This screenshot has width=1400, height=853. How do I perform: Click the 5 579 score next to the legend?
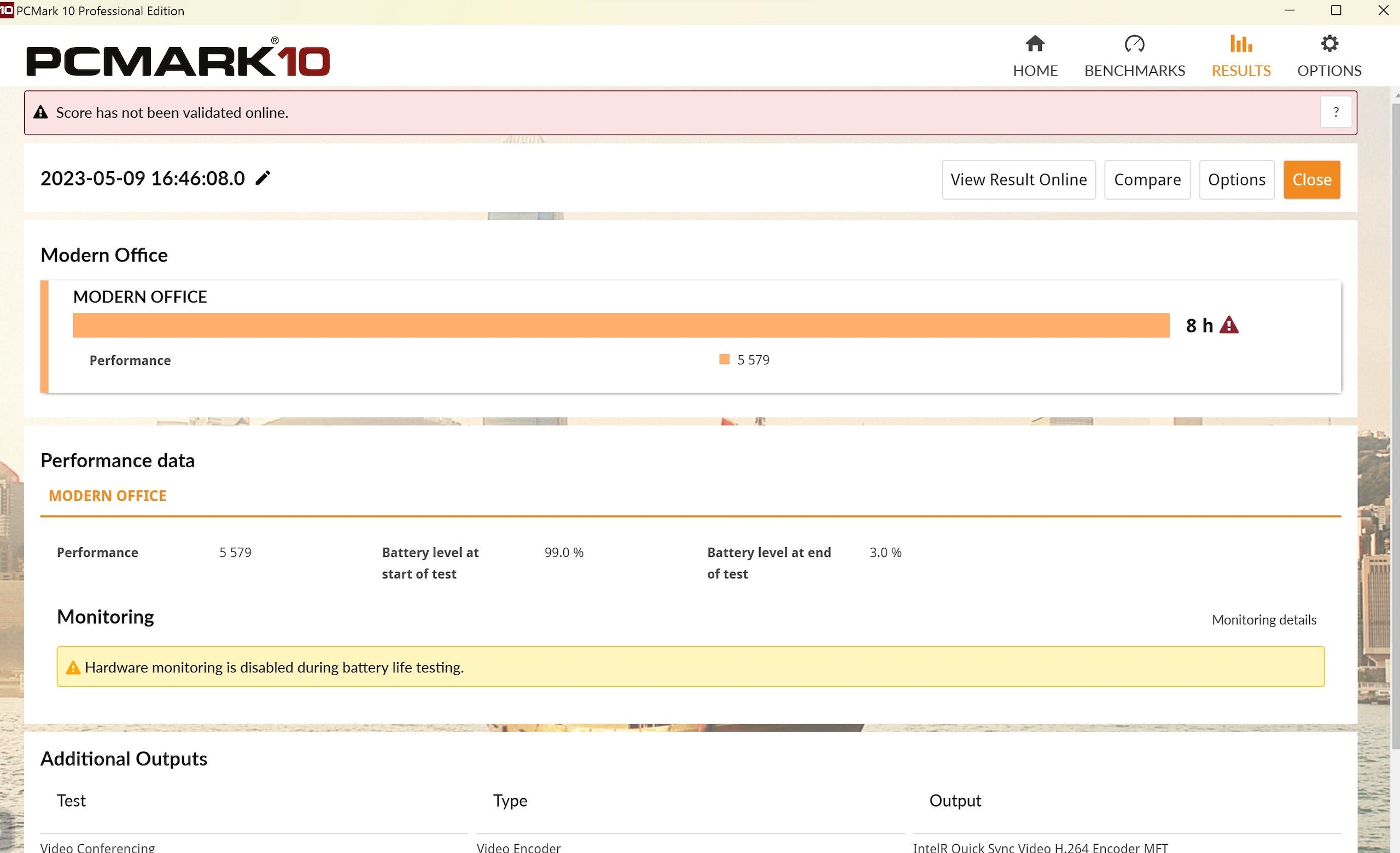tap(753, 359)
